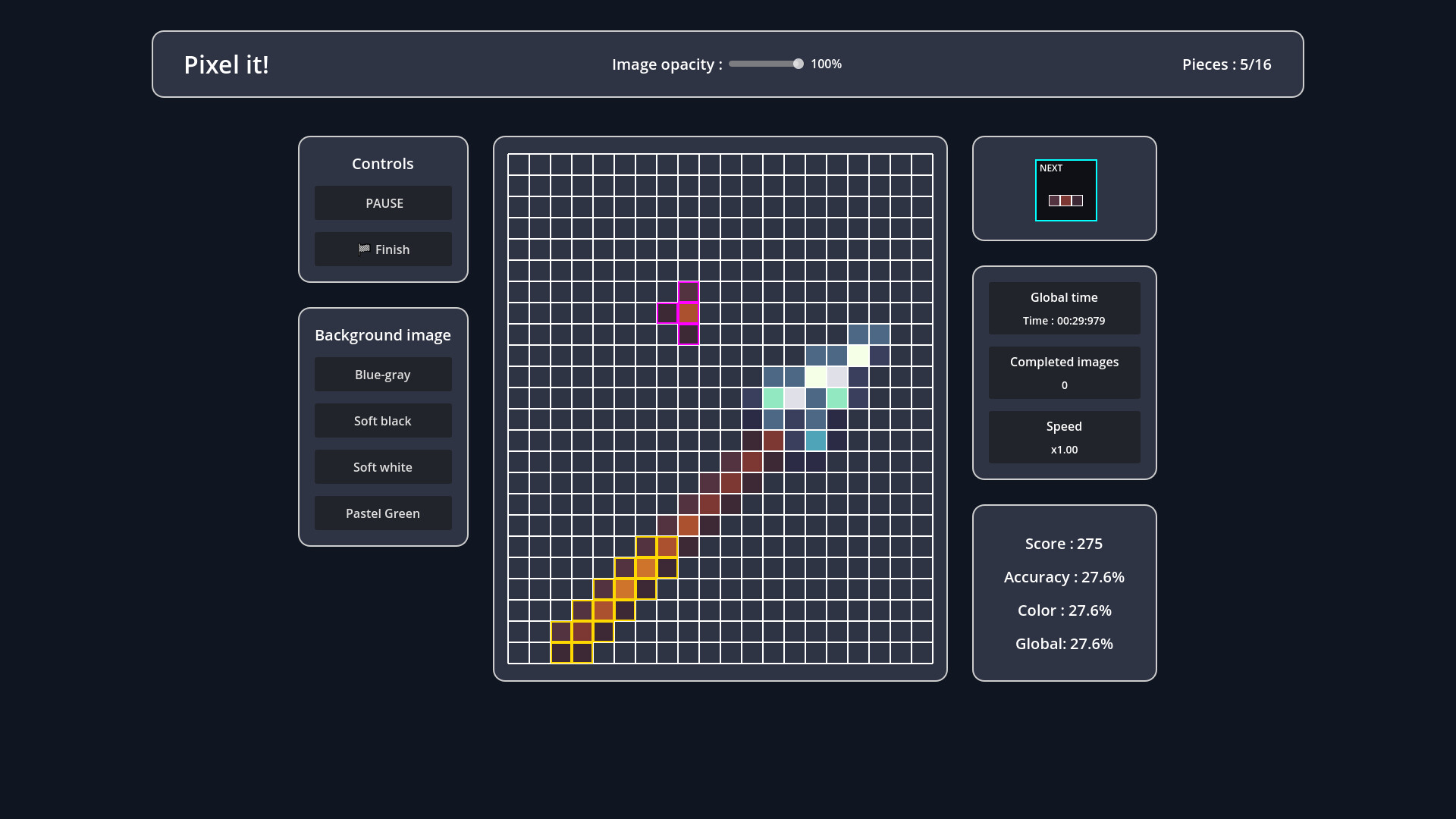The height and width of the screenshot is (819, 1456).
Task: Click the Speed x1.00 indicator
Action: point(1064,437)
